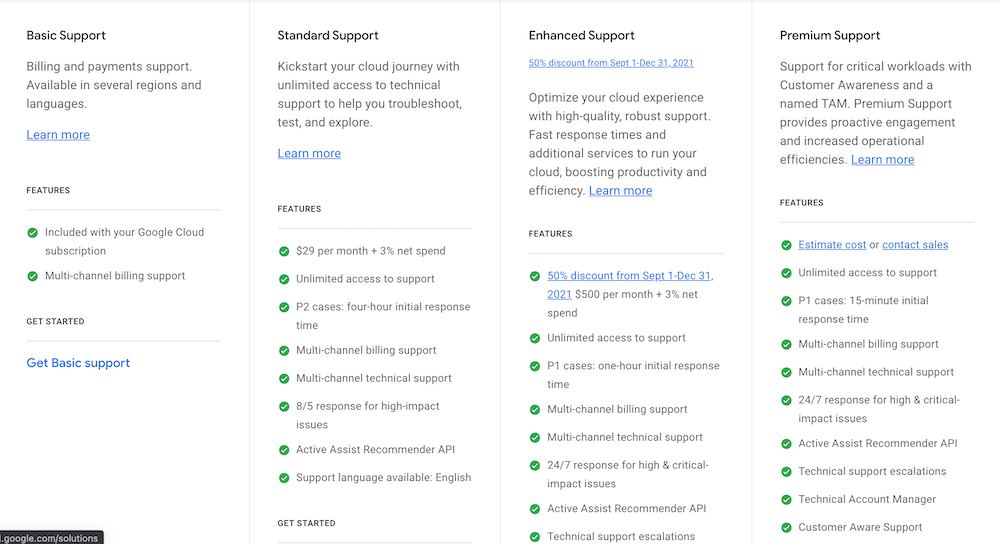The height and width of the screenshot is (544, 1000).
Task: Click the checkmark next to P1 cases: one-hour response
Action: coord(535,366)
